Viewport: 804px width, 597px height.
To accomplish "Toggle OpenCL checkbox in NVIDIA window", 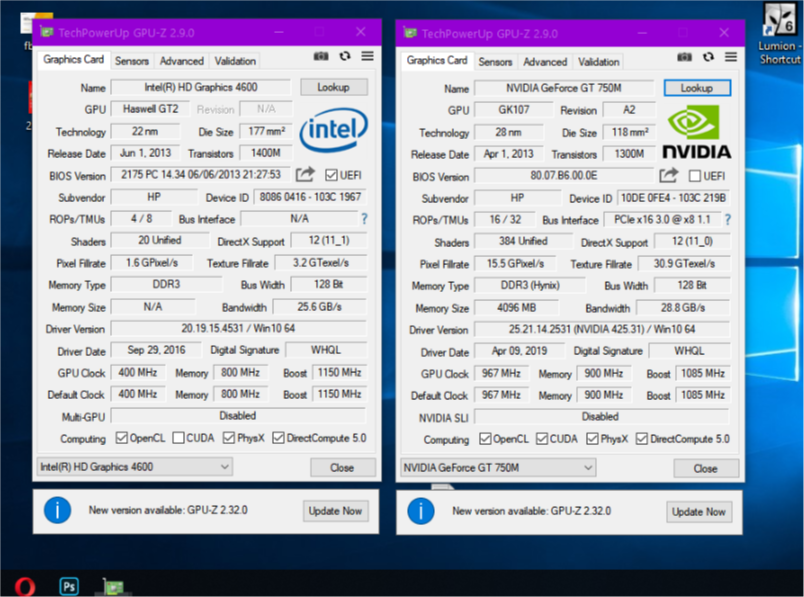I will pyautogui.click(x=485, y=439).
